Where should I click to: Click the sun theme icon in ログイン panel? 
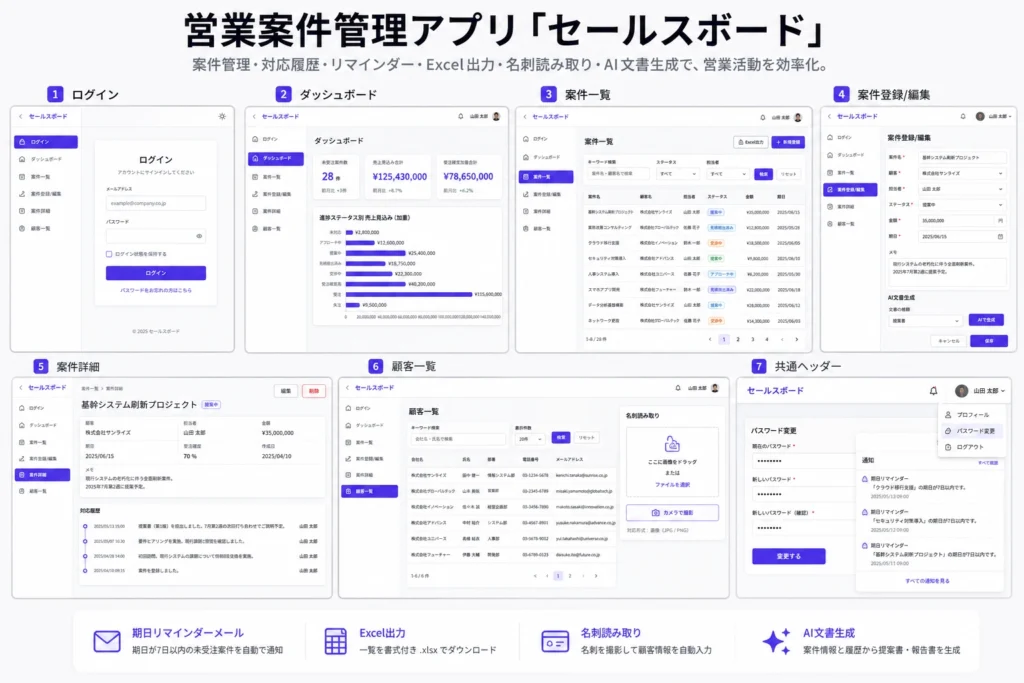pos(222,116)
